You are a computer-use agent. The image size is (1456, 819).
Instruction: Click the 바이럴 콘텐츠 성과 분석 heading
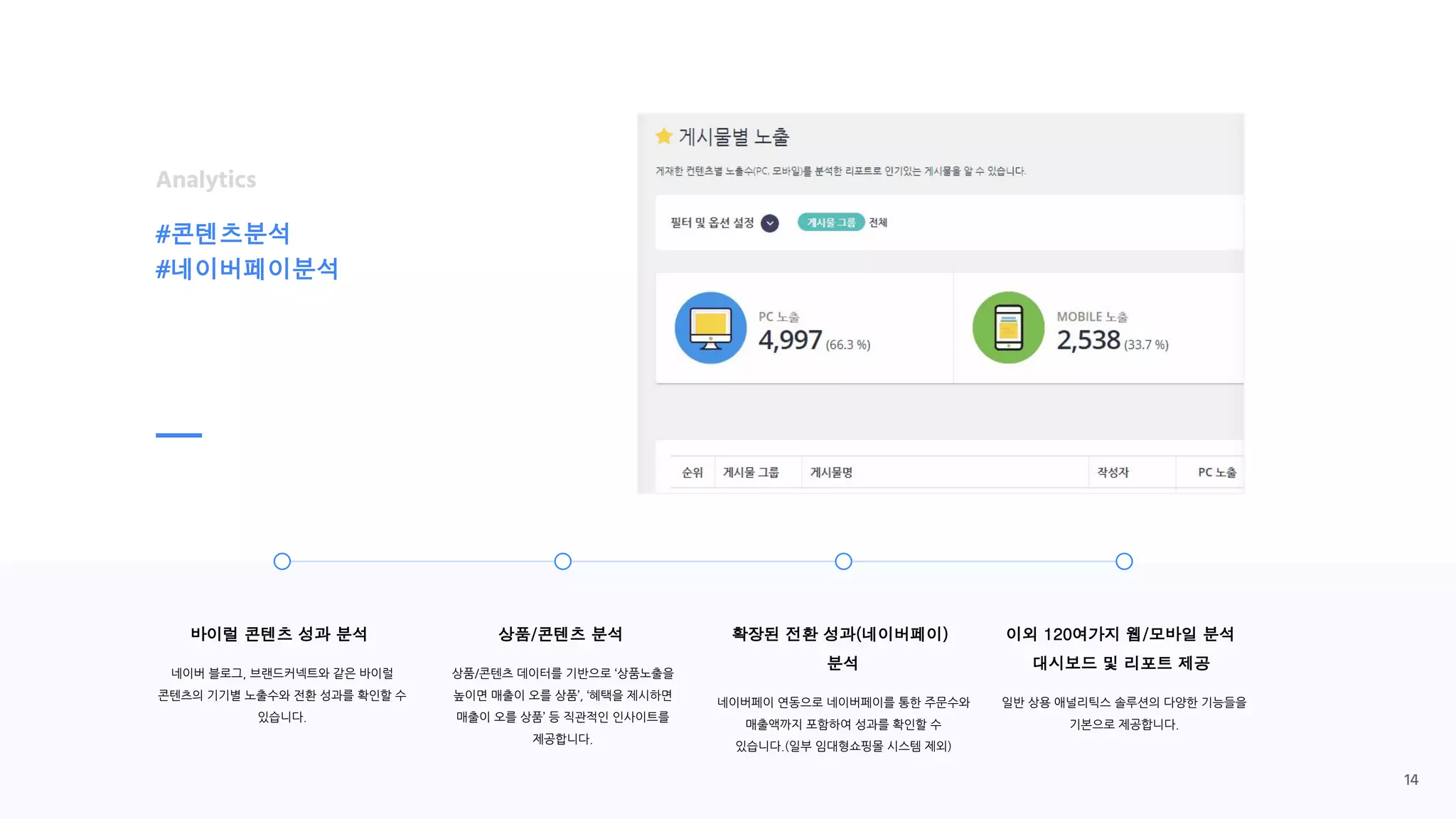(x=279, y=633)
